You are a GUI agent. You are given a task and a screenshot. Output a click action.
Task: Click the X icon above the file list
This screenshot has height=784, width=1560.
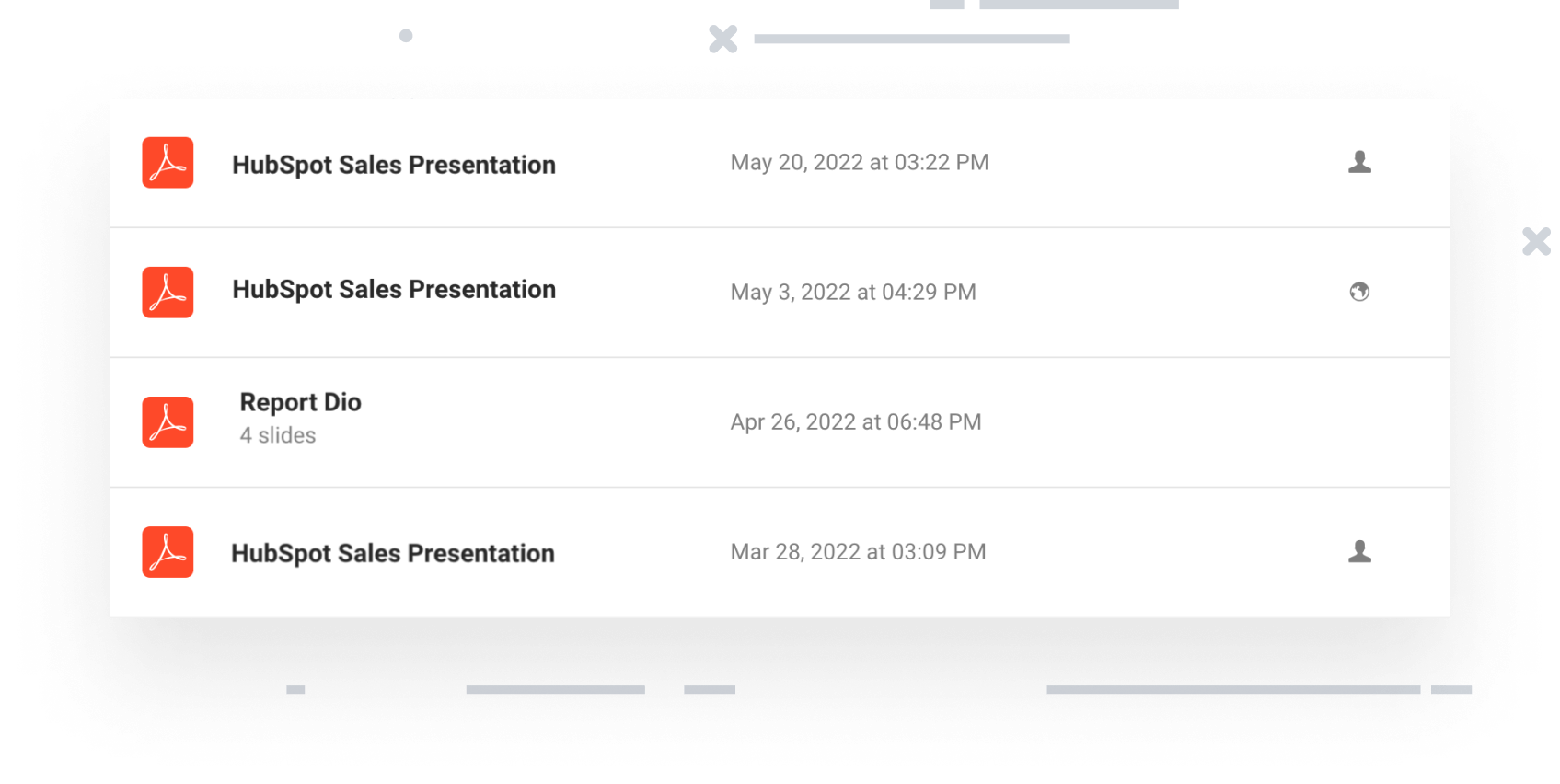click(x=722, y=39)
